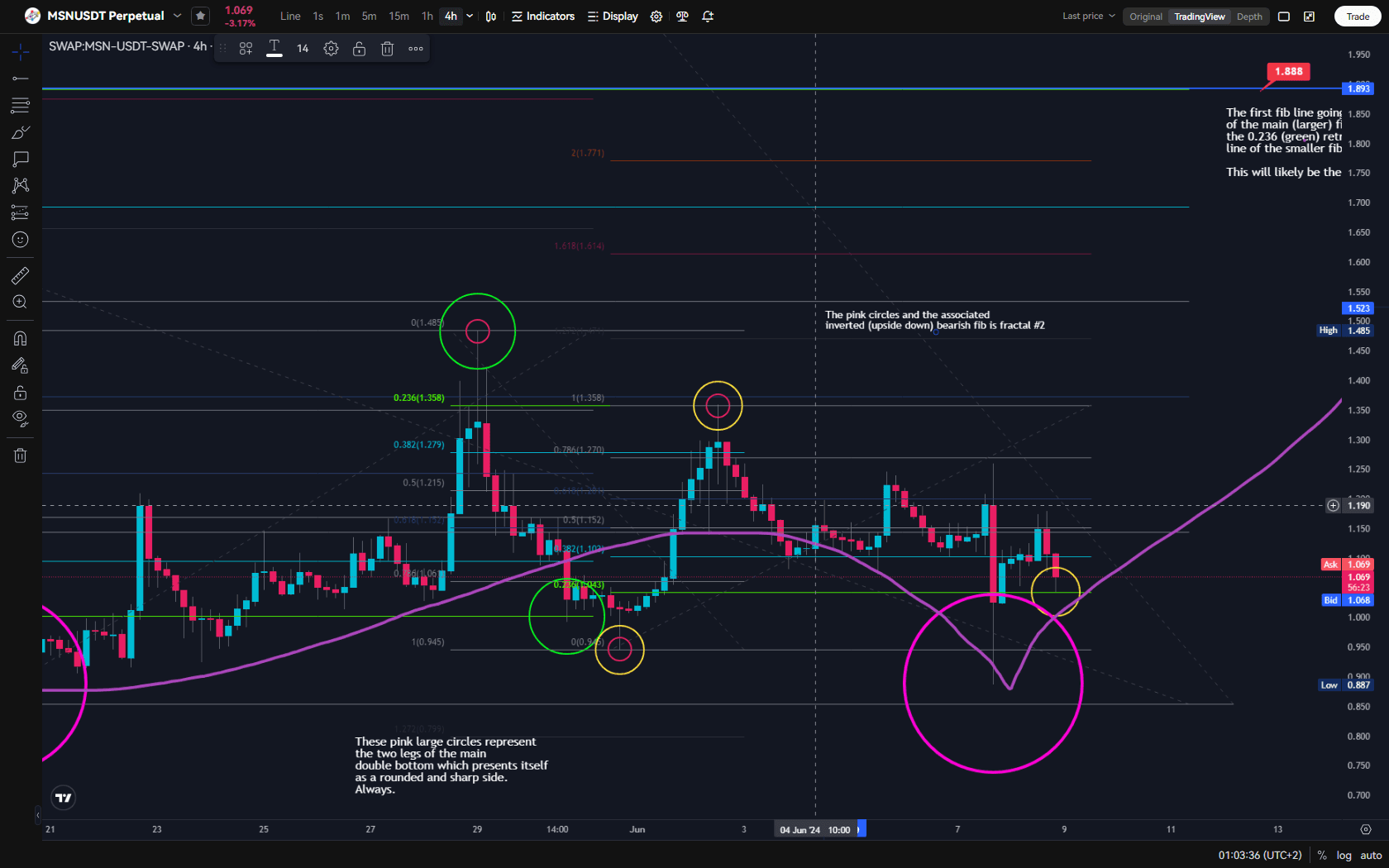Open the forecast and position tools
This screenshot has height=868, width=1389.
(x=21, y=212)
